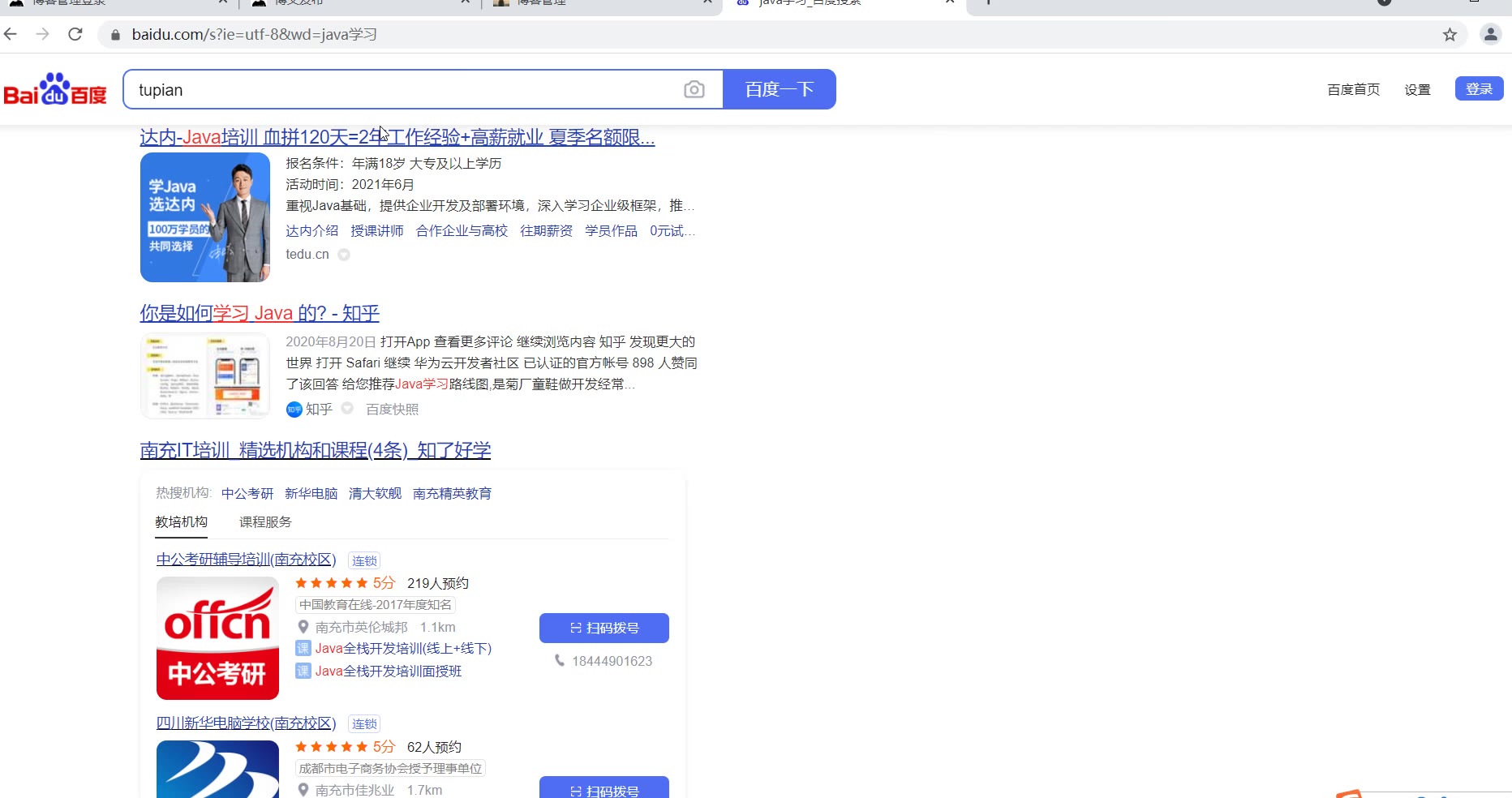Open the 四川新华电脑学校 logo thumbnail
Image resolution: width=1512 pixels, height=798 pixels.
217,770
